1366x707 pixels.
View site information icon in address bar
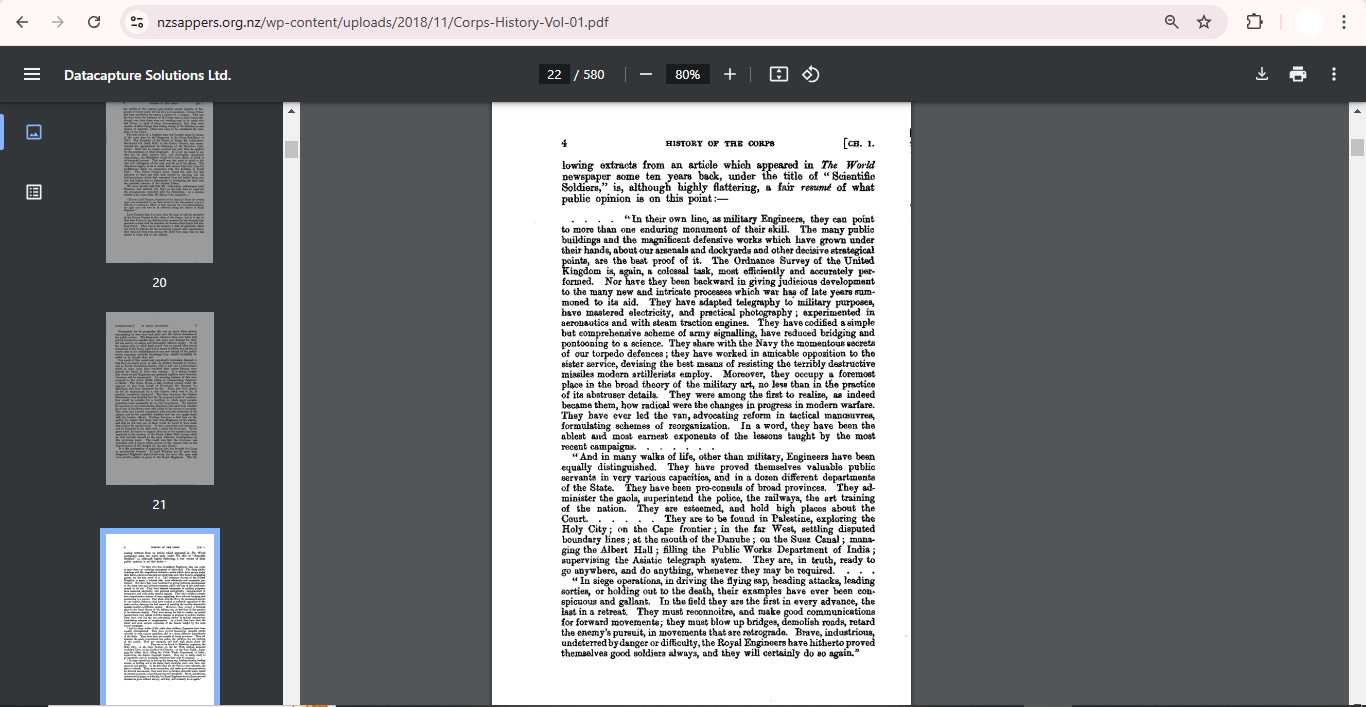(x=138, y=22)
